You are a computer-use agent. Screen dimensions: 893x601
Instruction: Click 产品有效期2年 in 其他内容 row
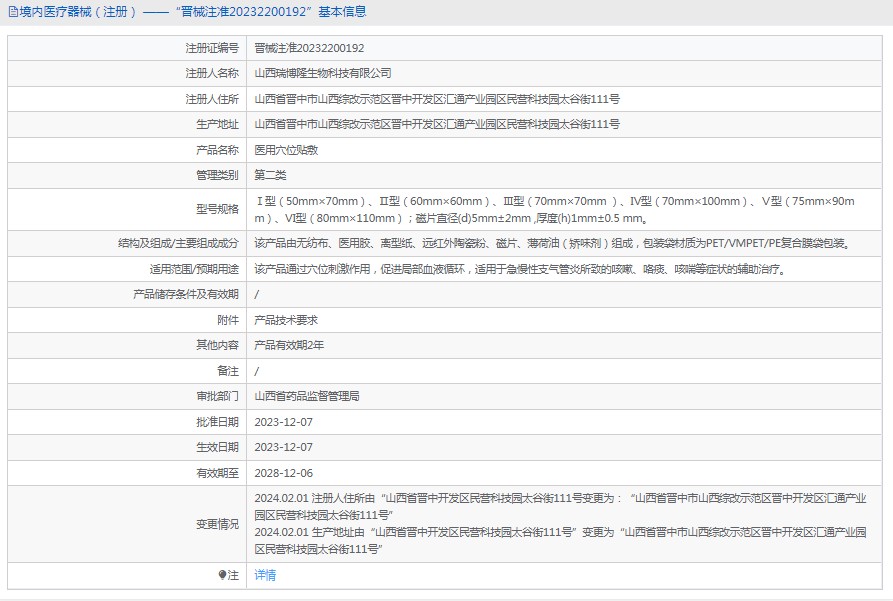(x=289, y=345)
